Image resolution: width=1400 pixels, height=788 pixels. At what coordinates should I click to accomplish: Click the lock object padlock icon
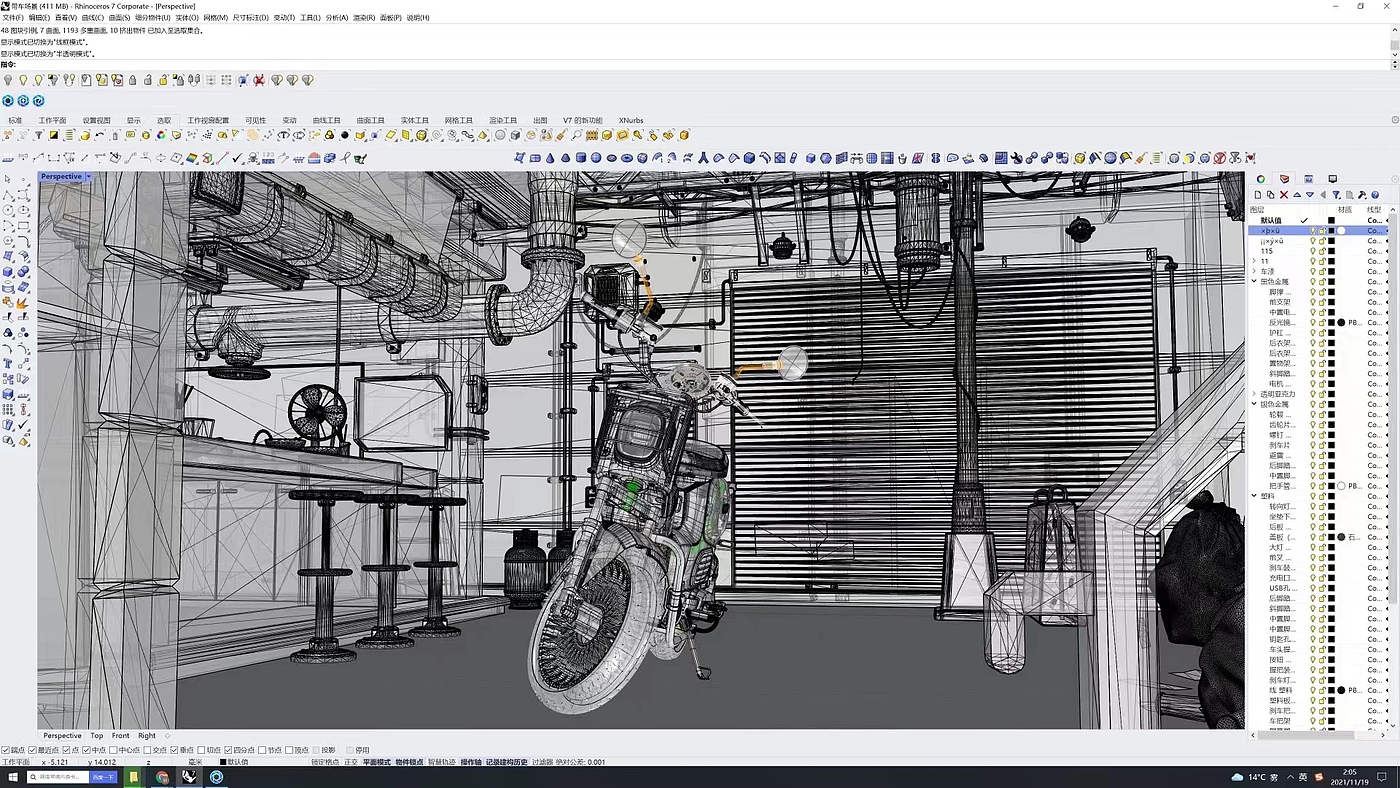click(x=132, y=80)
